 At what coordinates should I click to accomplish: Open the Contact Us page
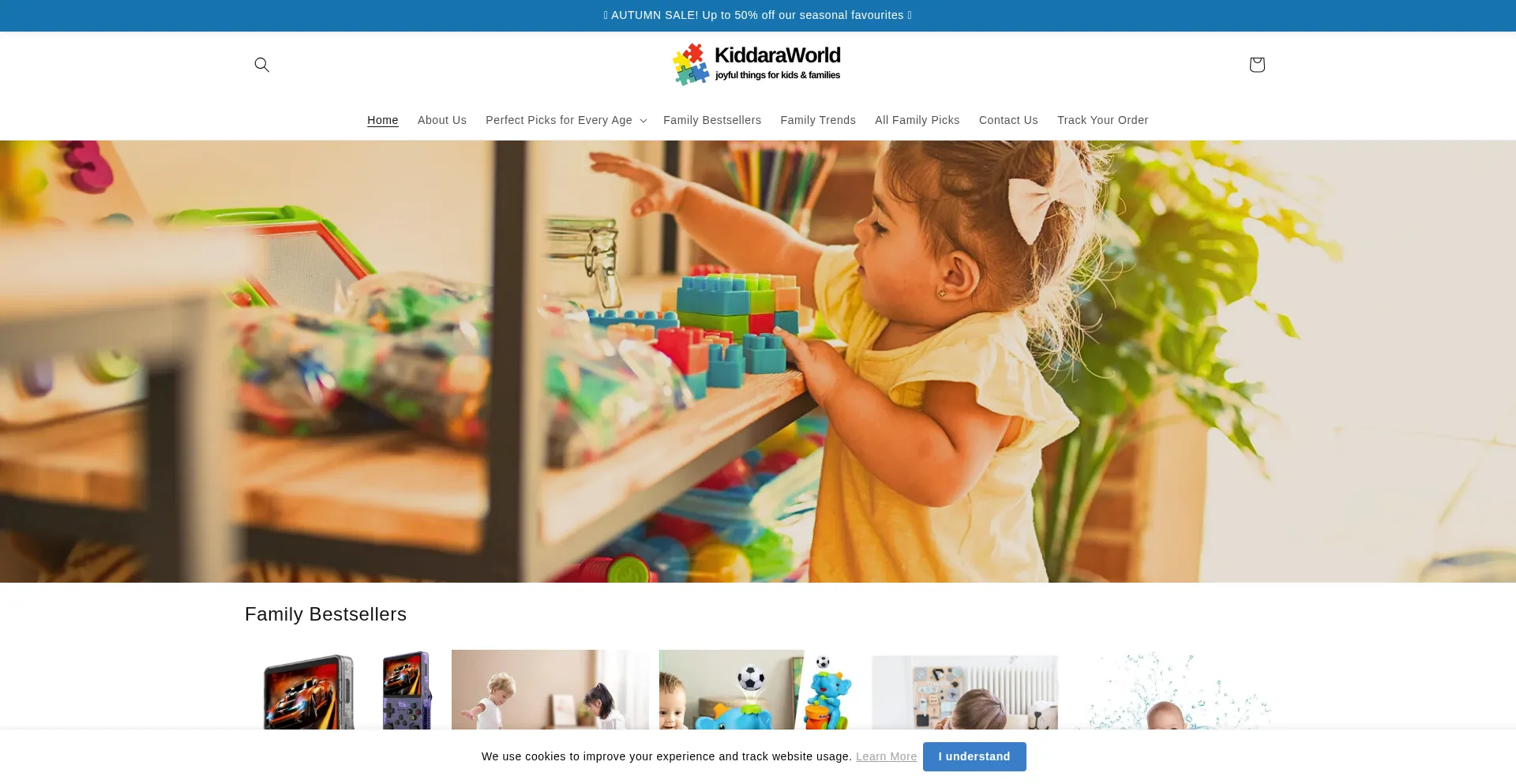[x=1008, y=120]
